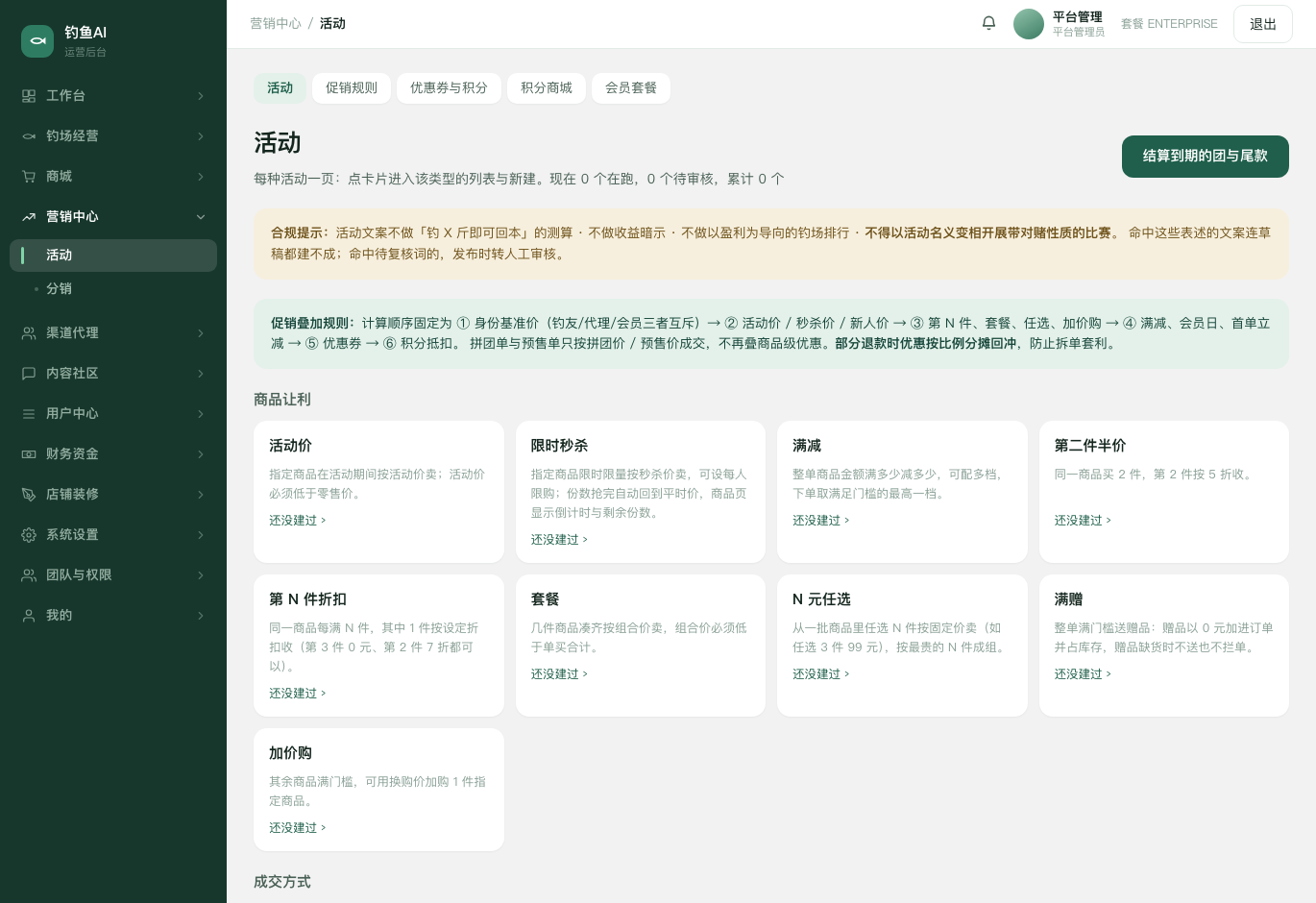The image size is (1316, 903).
Task: Select 活动 in the sidebar submenu
Action: click(113, 256)
